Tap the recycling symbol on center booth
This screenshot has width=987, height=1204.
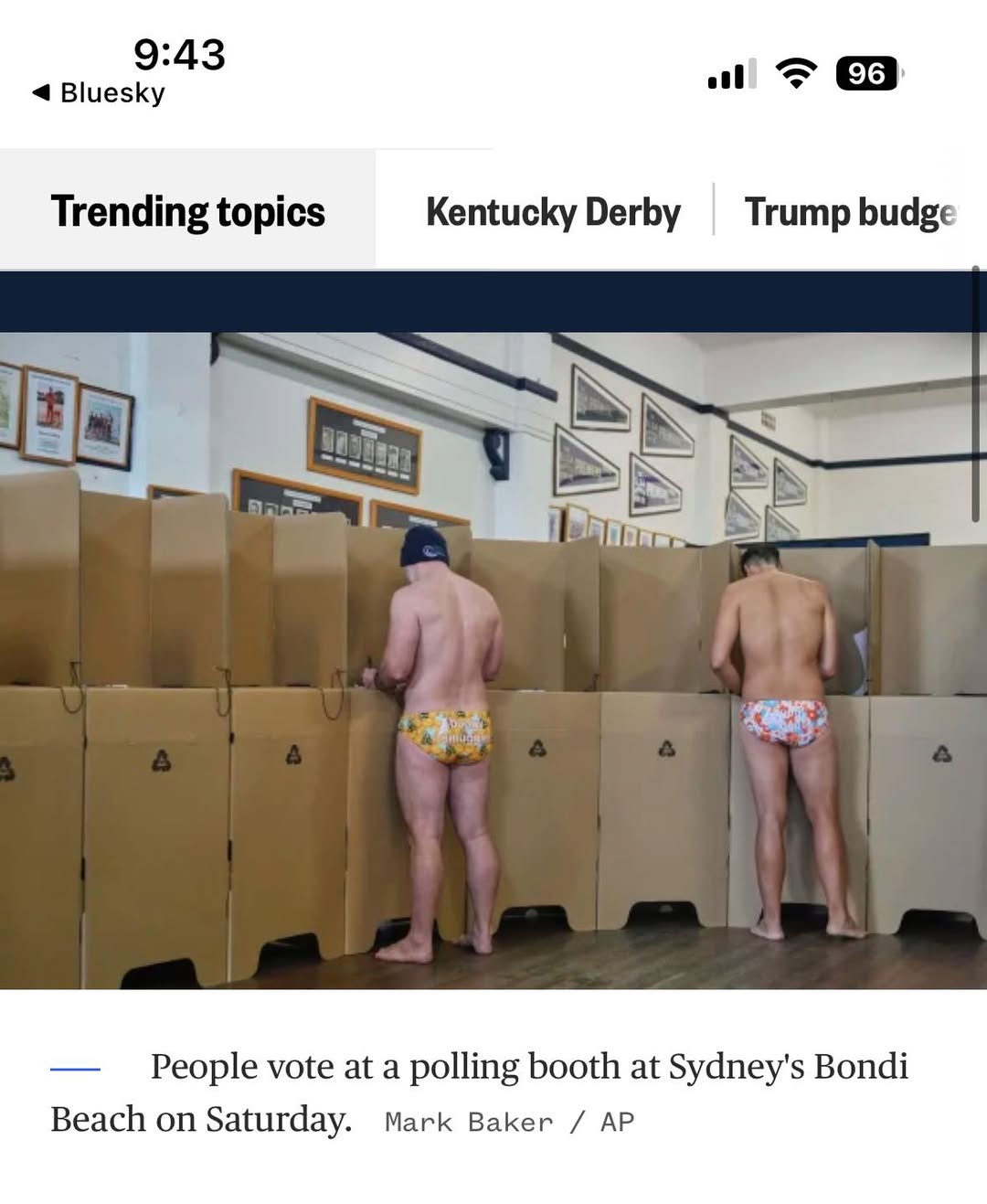(x=537, y=748)
